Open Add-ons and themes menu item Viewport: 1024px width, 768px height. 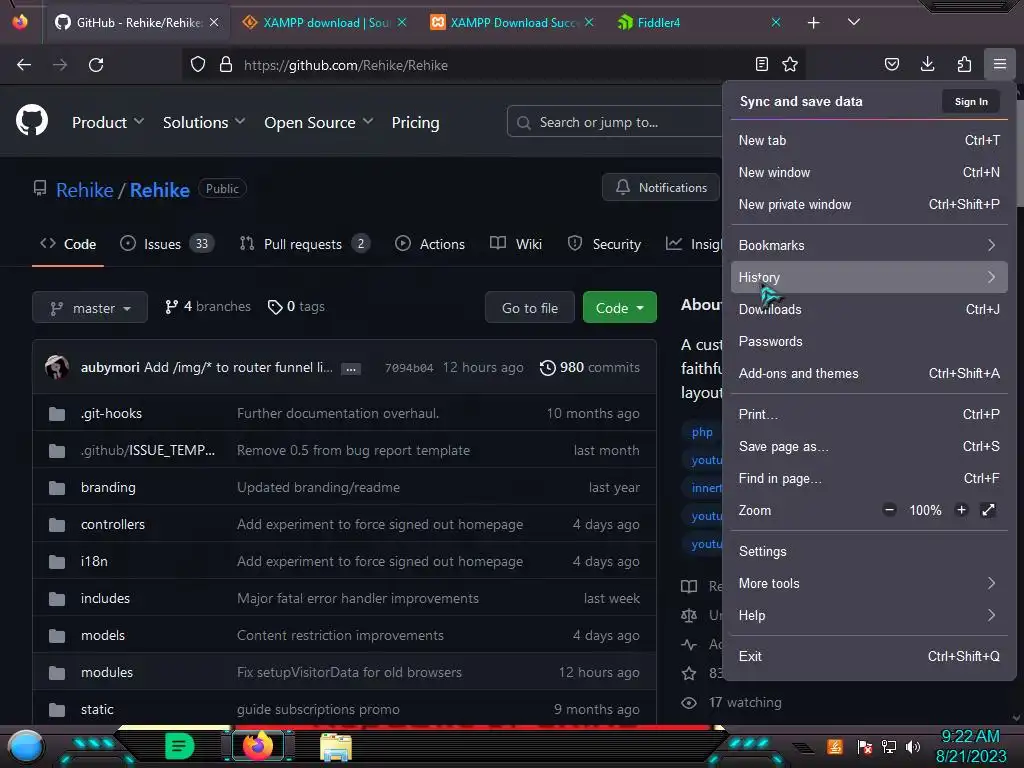click(869, 374)
